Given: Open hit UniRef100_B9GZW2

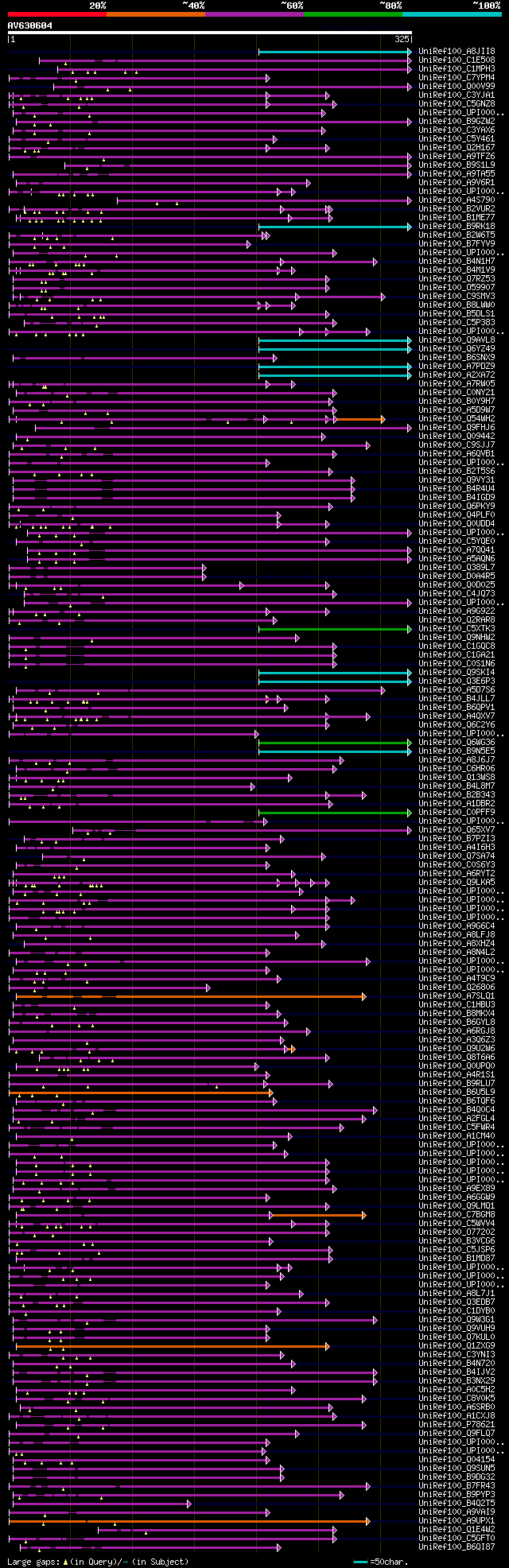Looking at the screenshot, I should click(457, 121).
